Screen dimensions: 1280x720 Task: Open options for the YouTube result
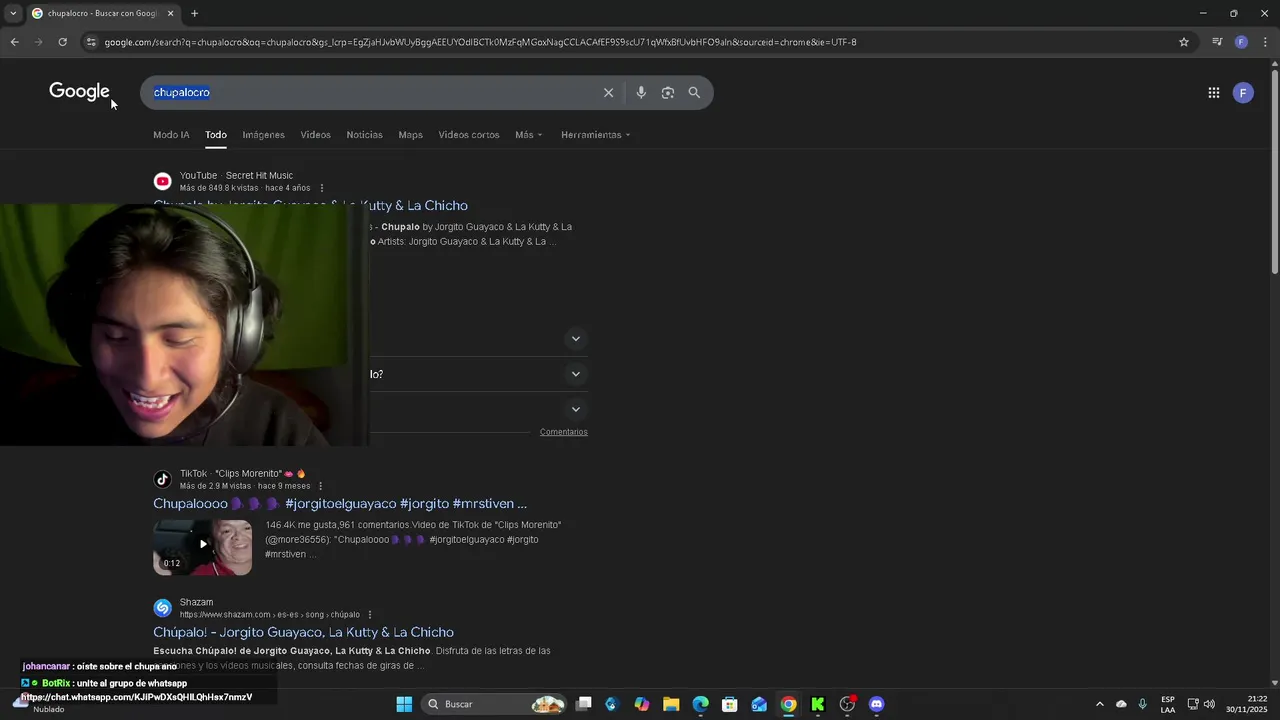[x=321, y=188]
